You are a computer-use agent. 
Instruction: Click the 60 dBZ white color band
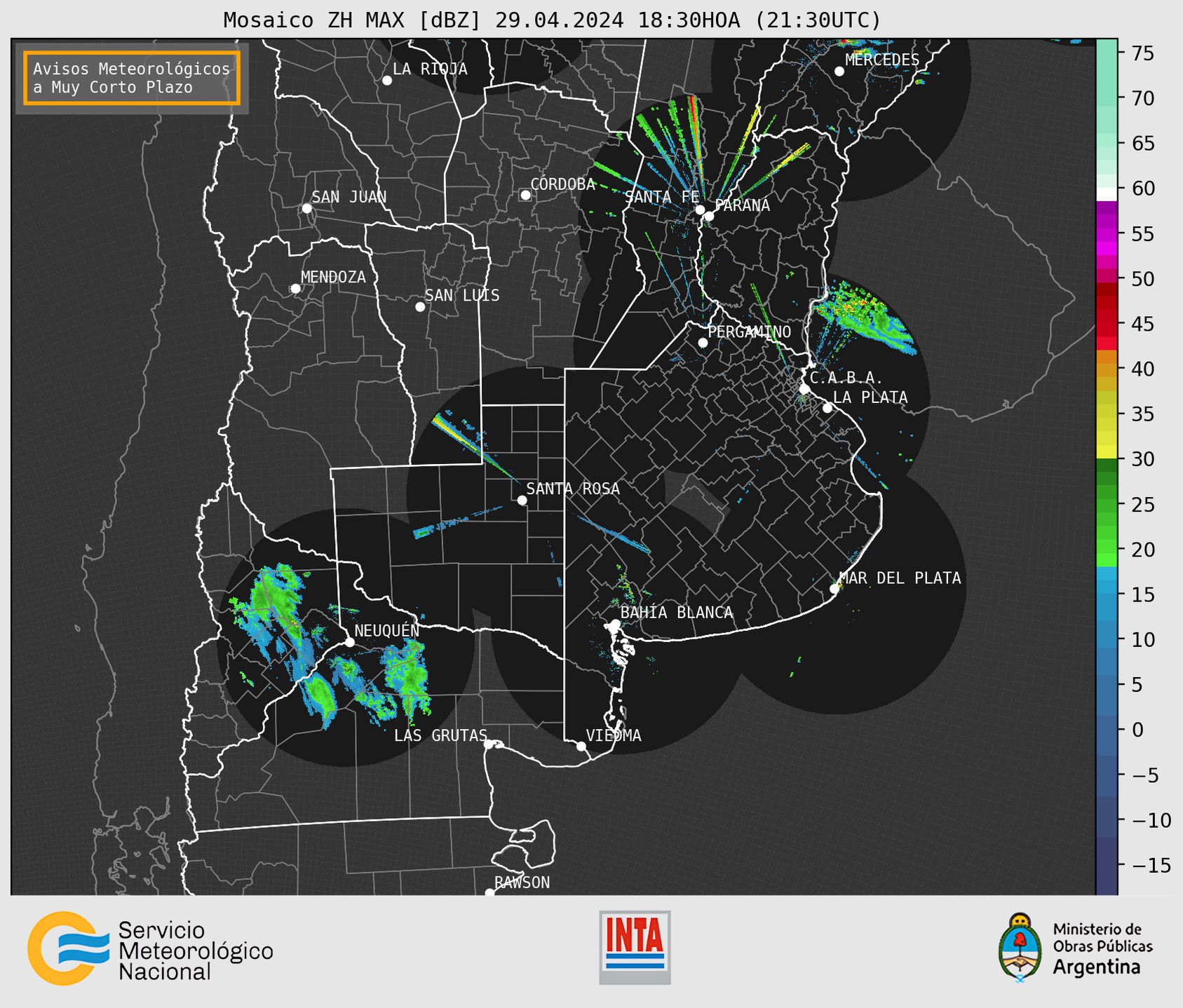tap(1107, 194)
